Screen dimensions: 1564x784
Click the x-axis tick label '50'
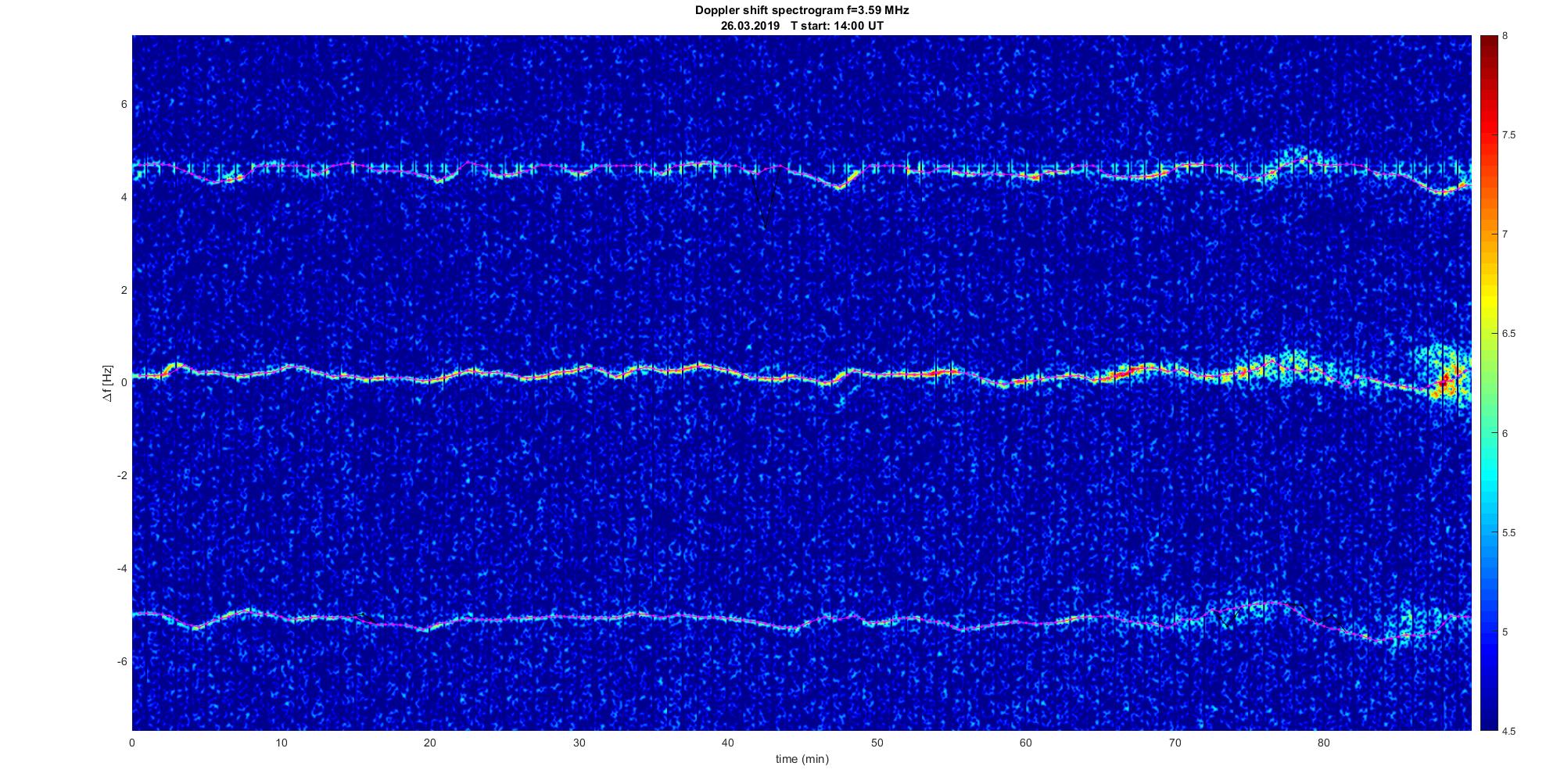point(877,742)
